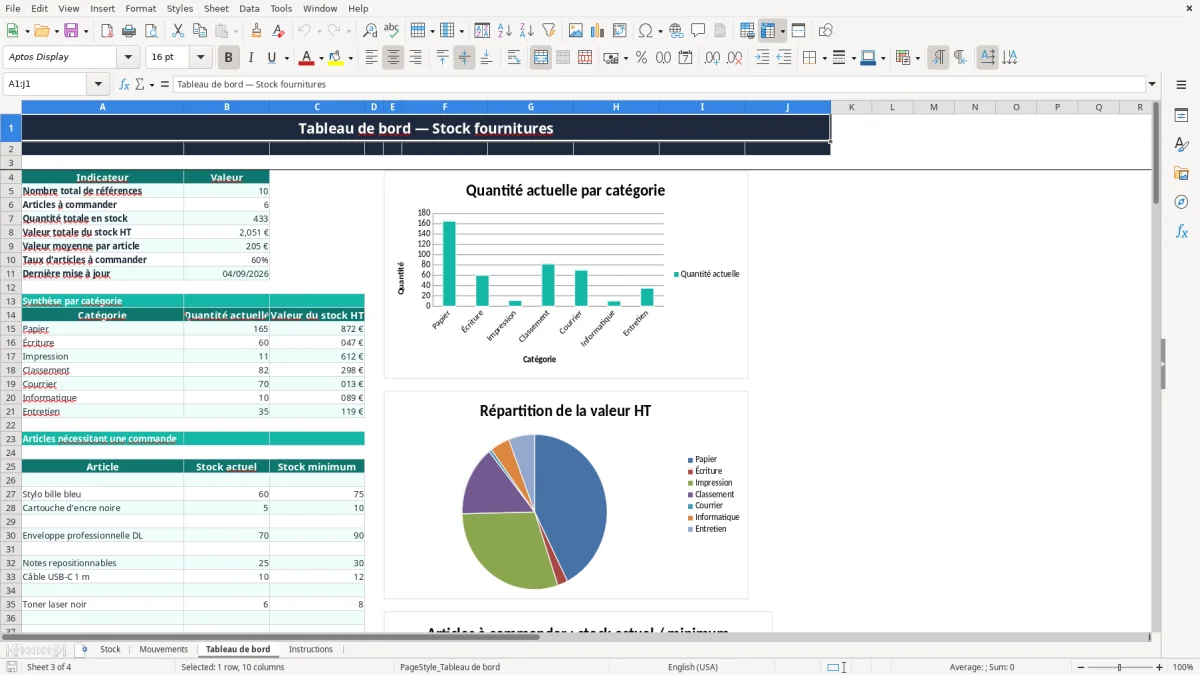This screenshot has width=1200, height=675.
Task: Click the Print icon
Action: 129,31
